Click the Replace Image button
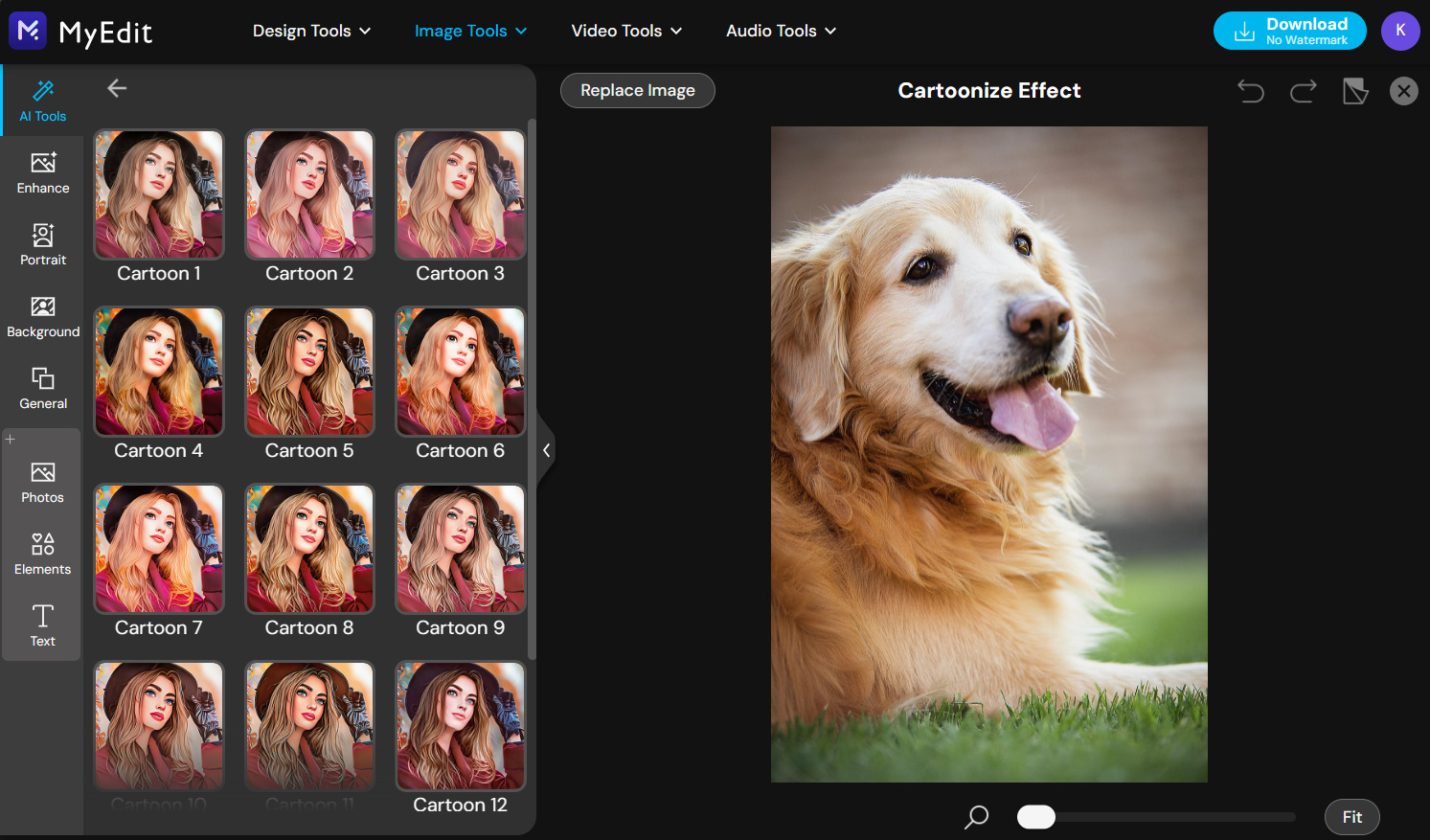The height and width of the screenshot is (840, 1430). [637, 90]
